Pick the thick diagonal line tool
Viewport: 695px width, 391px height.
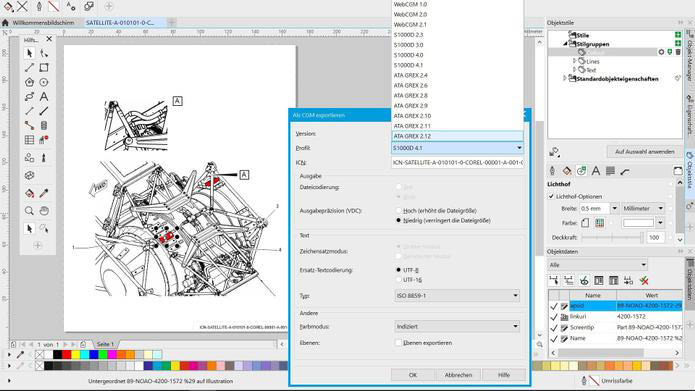44,111
